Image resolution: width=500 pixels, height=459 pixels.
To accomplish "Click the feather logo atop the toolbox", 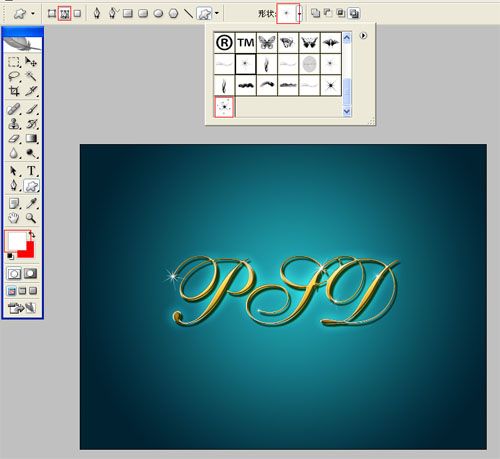I will coord(22,44).
